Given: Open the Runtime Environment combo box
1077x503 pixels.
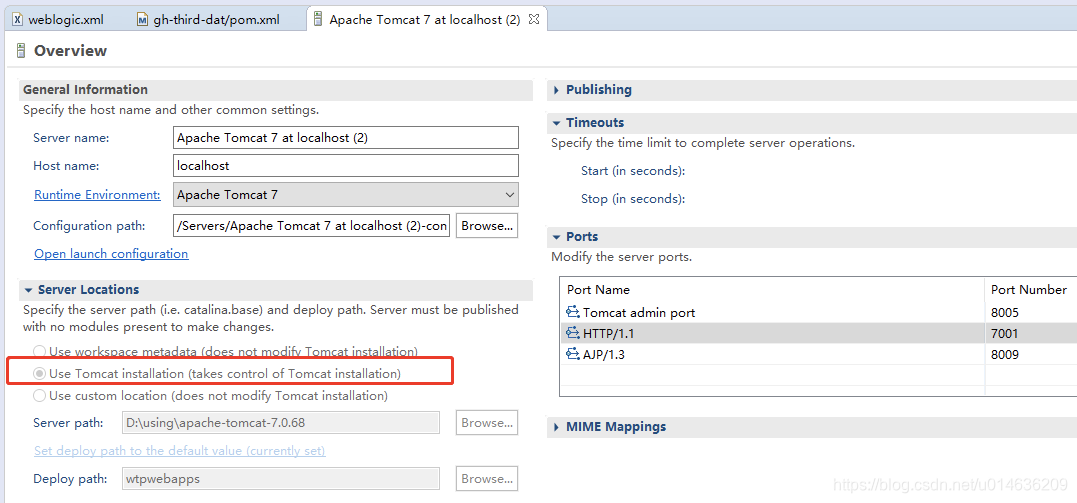Looking at the screenshot, I should (x=346, y=194).
